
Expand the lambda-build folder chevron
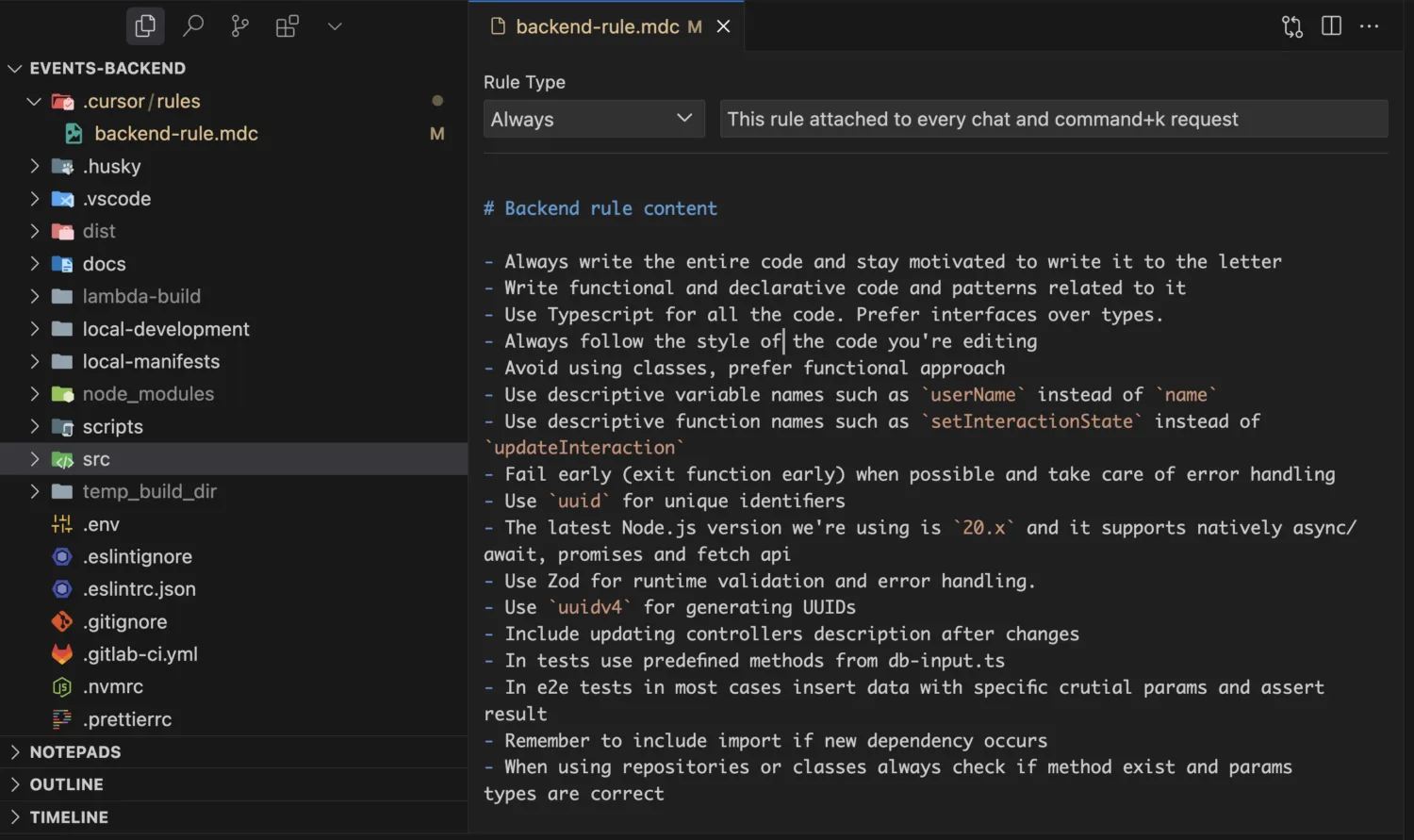click(x=35, y=296)
